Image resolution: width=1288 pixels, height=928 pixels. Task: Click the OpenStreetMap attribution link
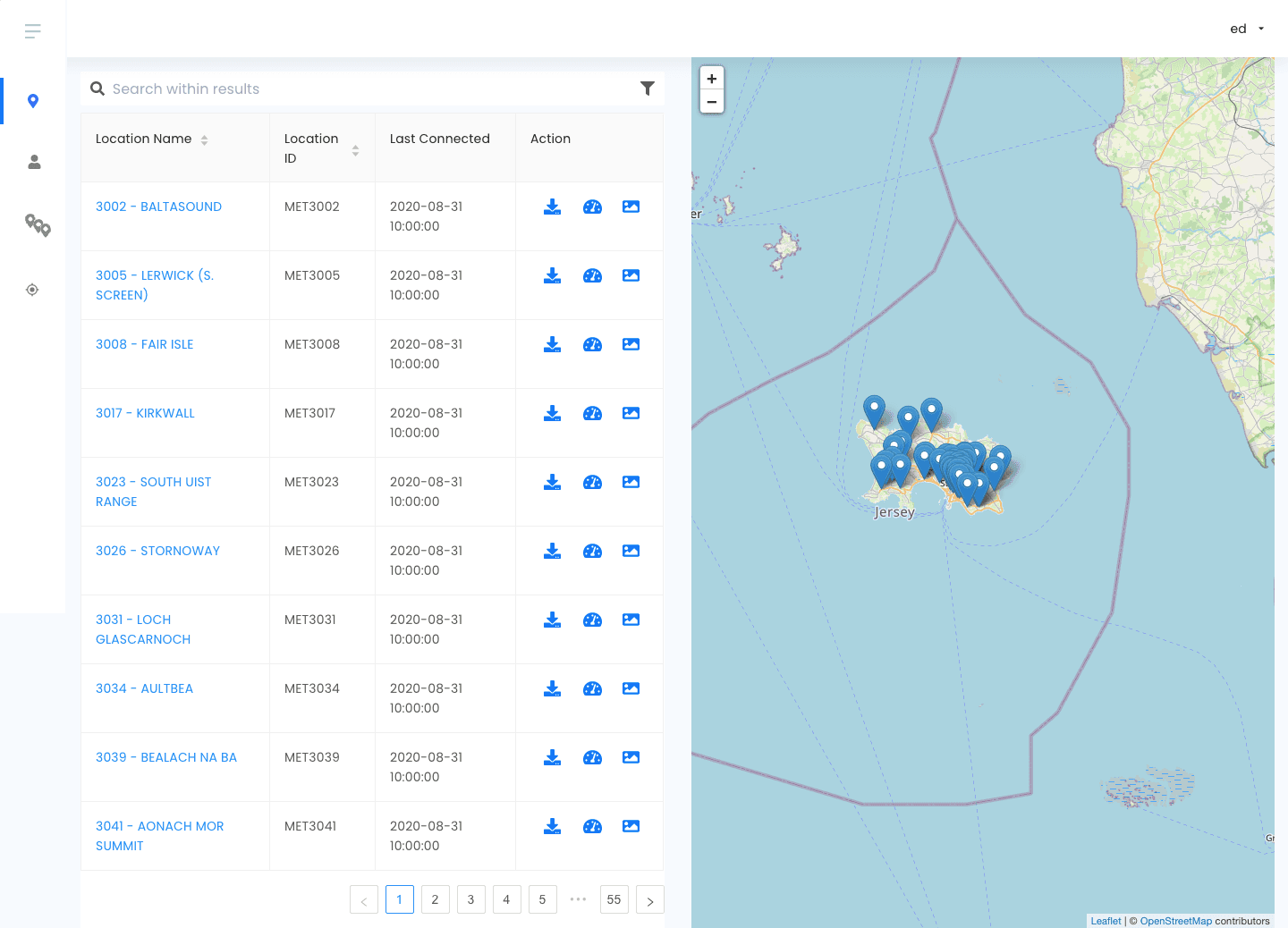point(1174,920)
